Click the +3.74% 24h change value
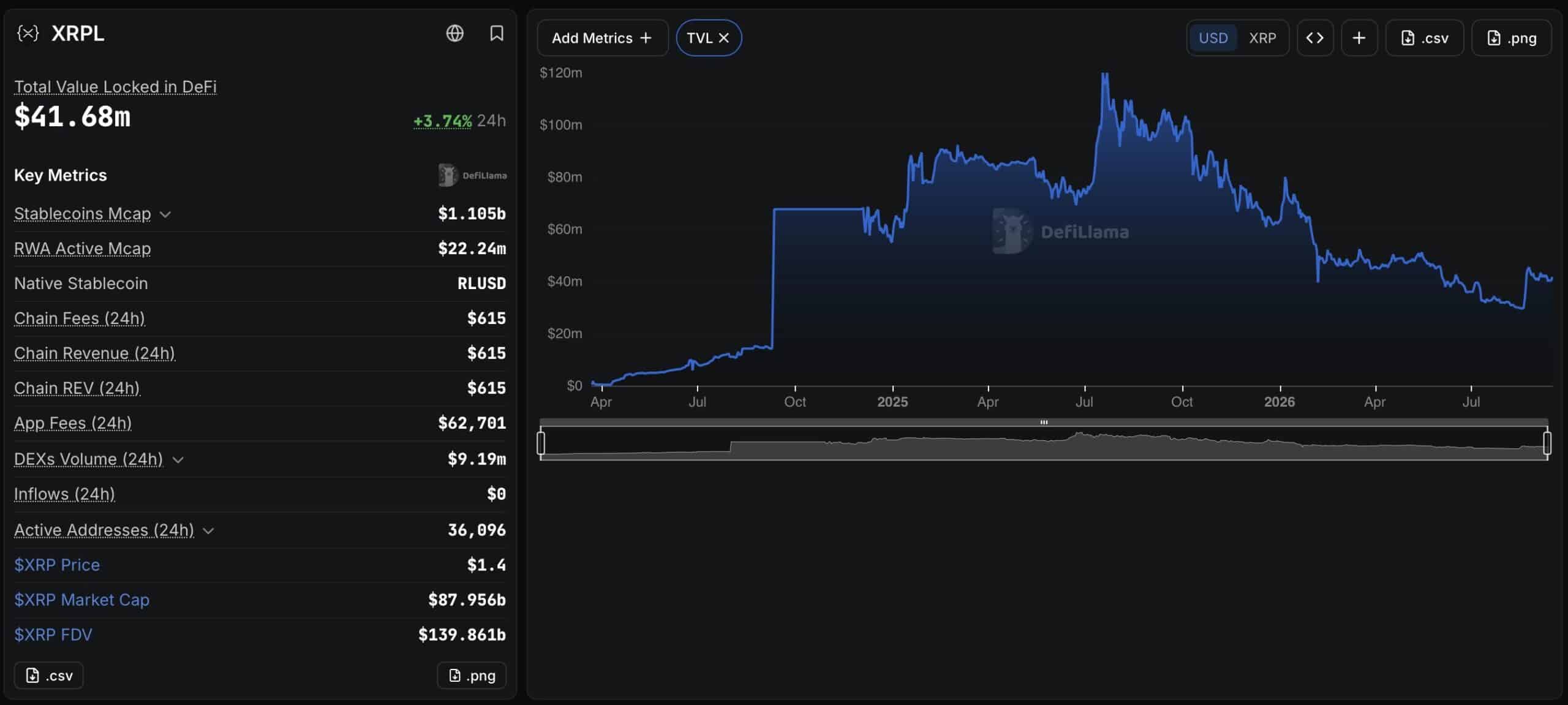Screen dimensions: 1568x705 443,121
